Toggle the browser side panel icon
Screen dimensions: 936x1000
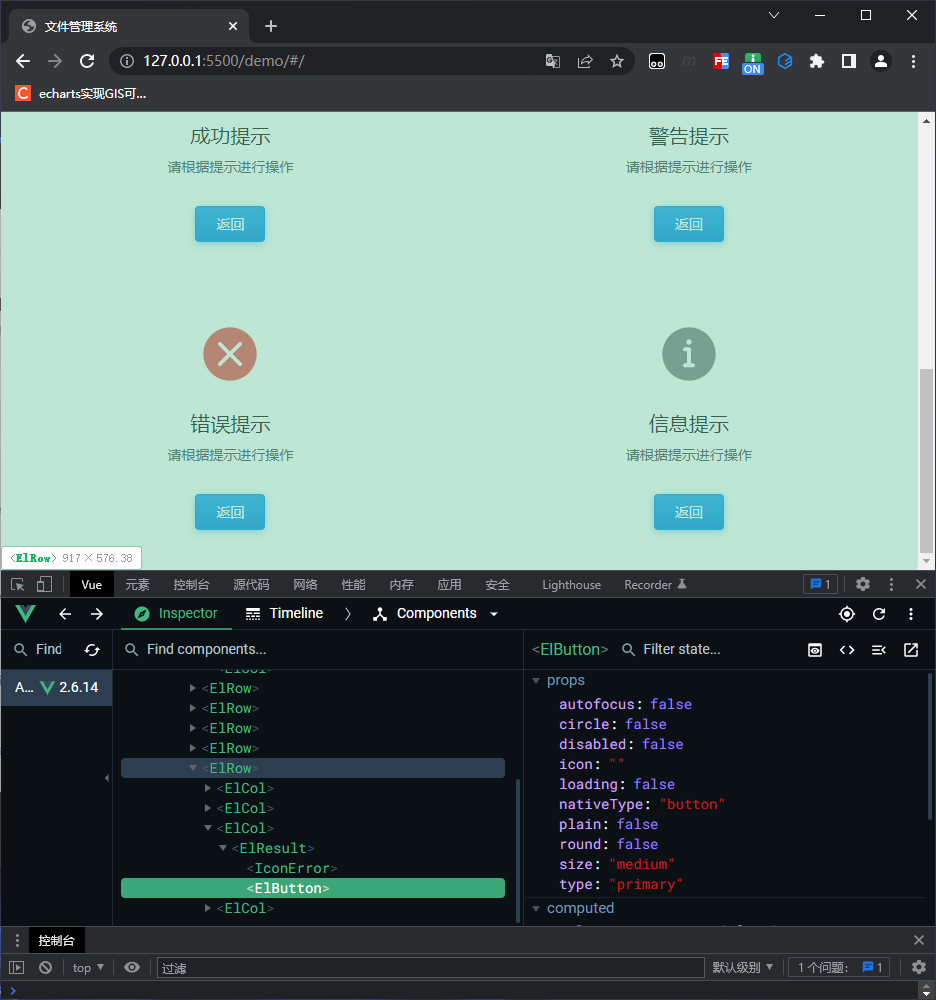coord(849,61)
